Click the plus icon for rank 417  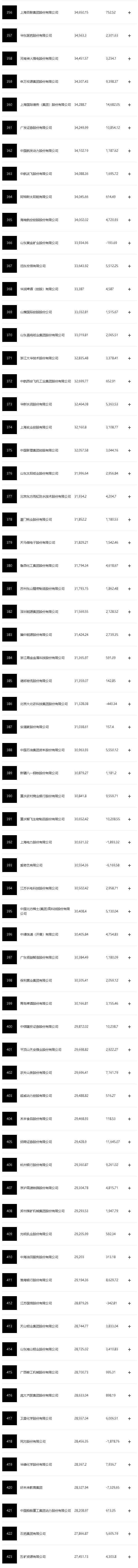point(129,1418)
